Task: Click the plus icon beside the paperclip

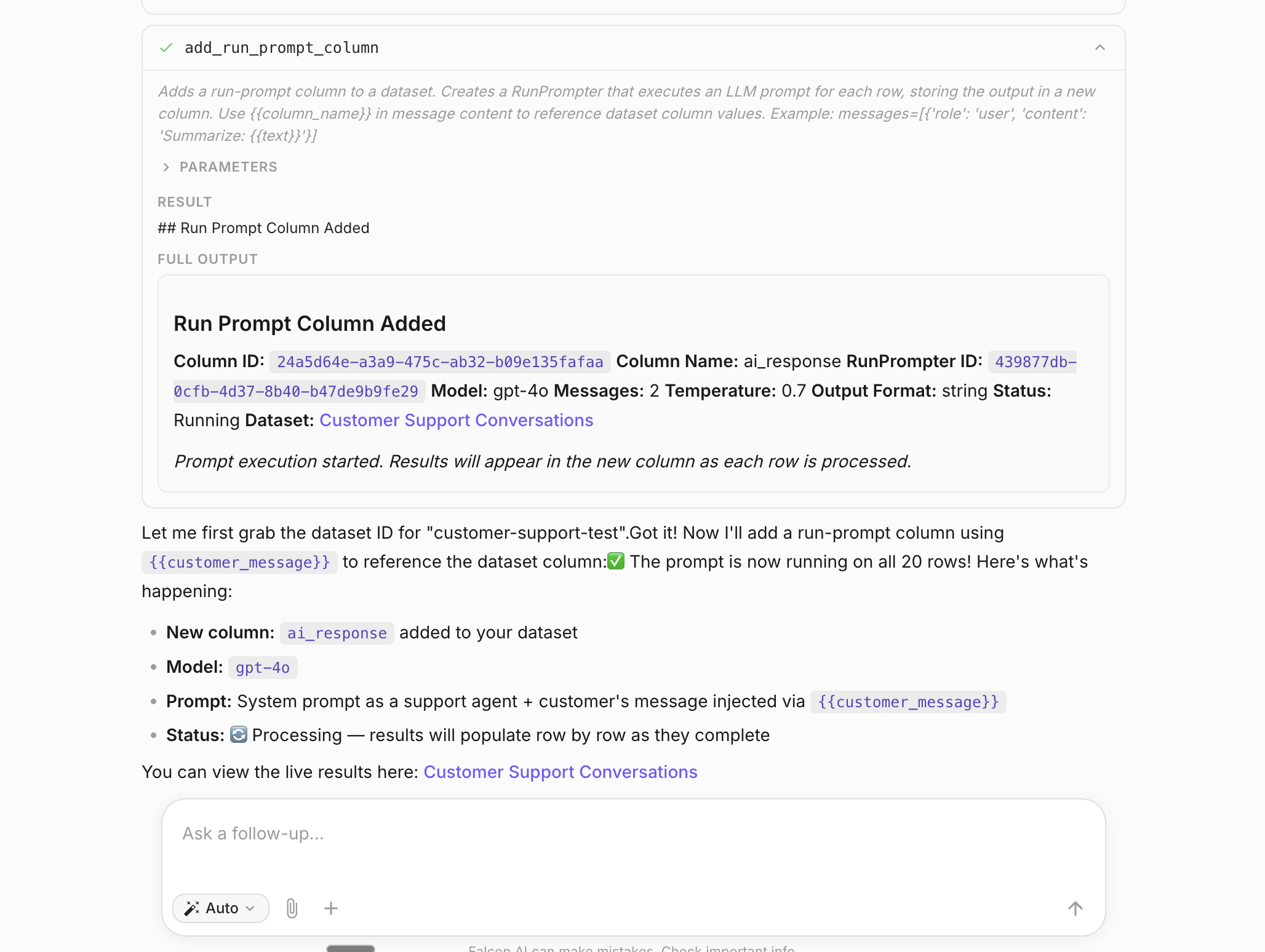Action: click(331, 908)
